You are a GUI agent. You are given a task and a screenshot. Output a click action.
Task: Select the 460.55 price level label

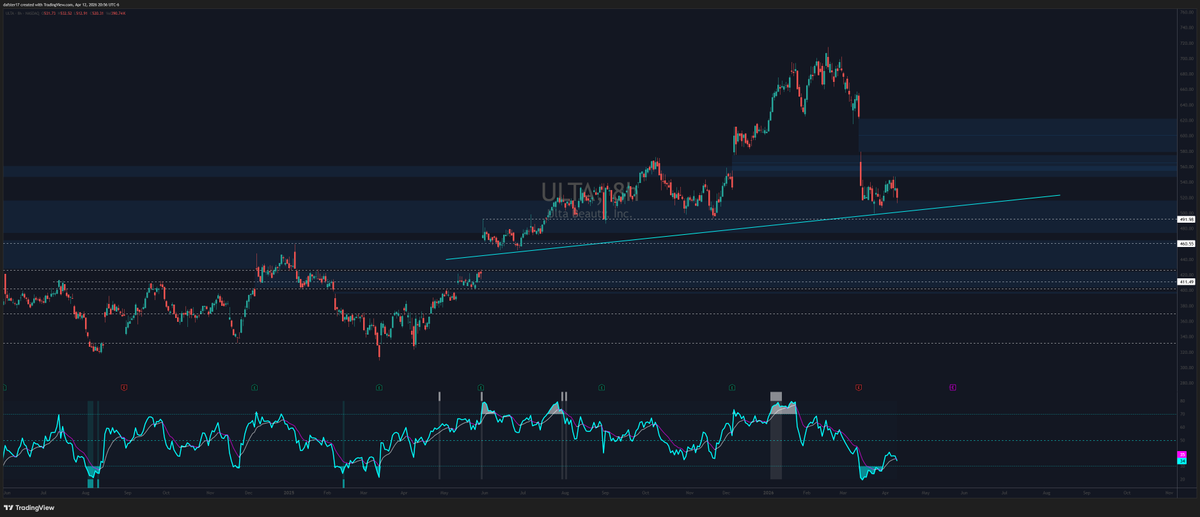1188,243
